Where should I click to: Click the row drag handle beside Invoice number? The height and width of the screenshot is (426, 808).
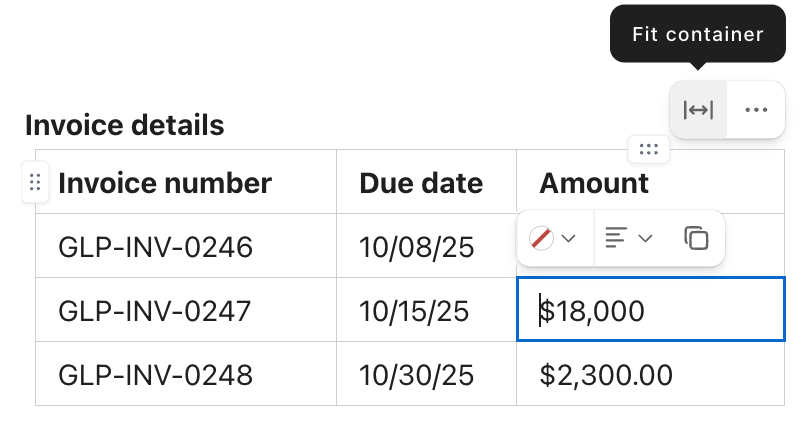point(34,183)
